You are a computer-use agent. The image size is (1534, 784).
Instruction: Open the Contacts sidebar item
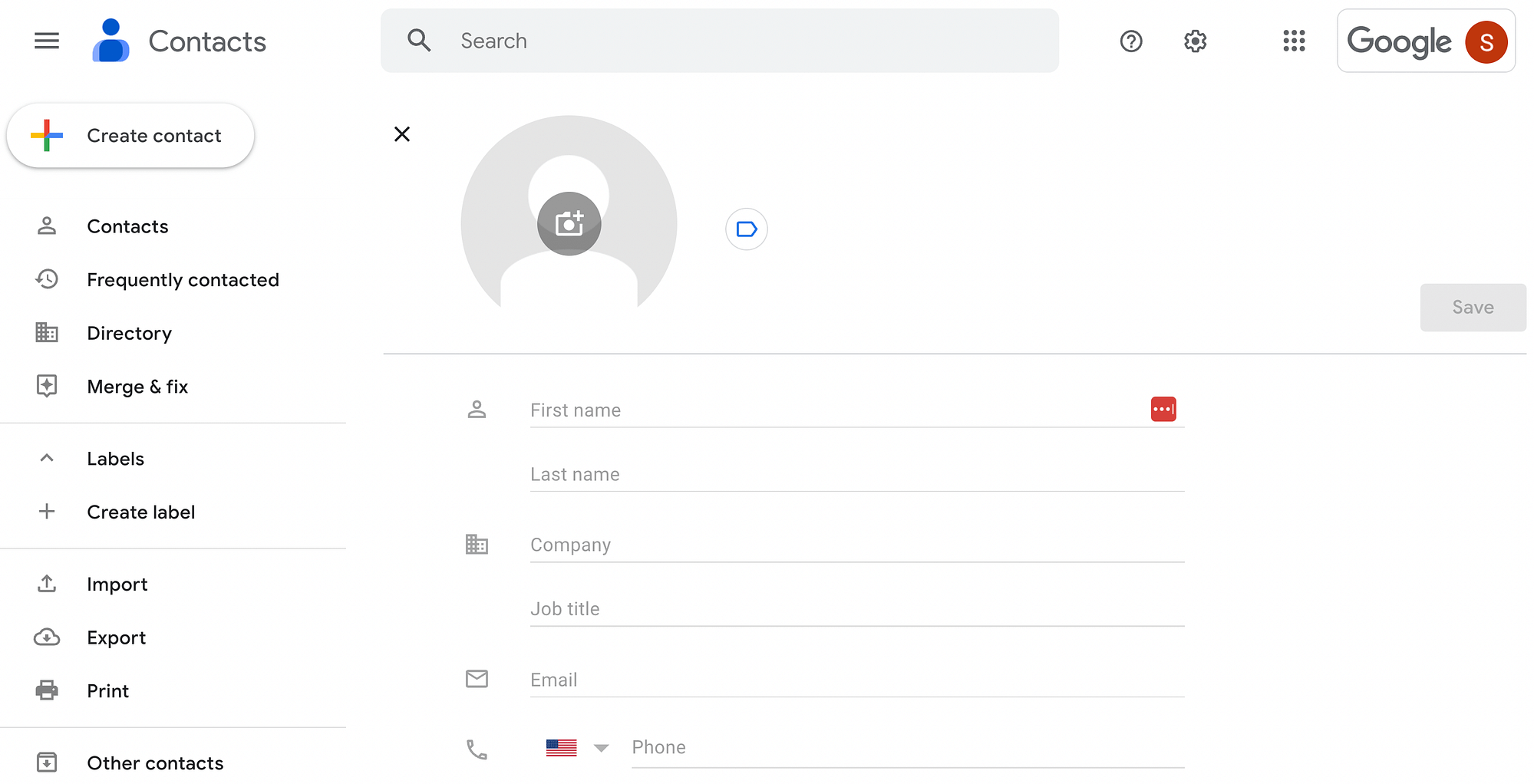(x=127, y=226)
